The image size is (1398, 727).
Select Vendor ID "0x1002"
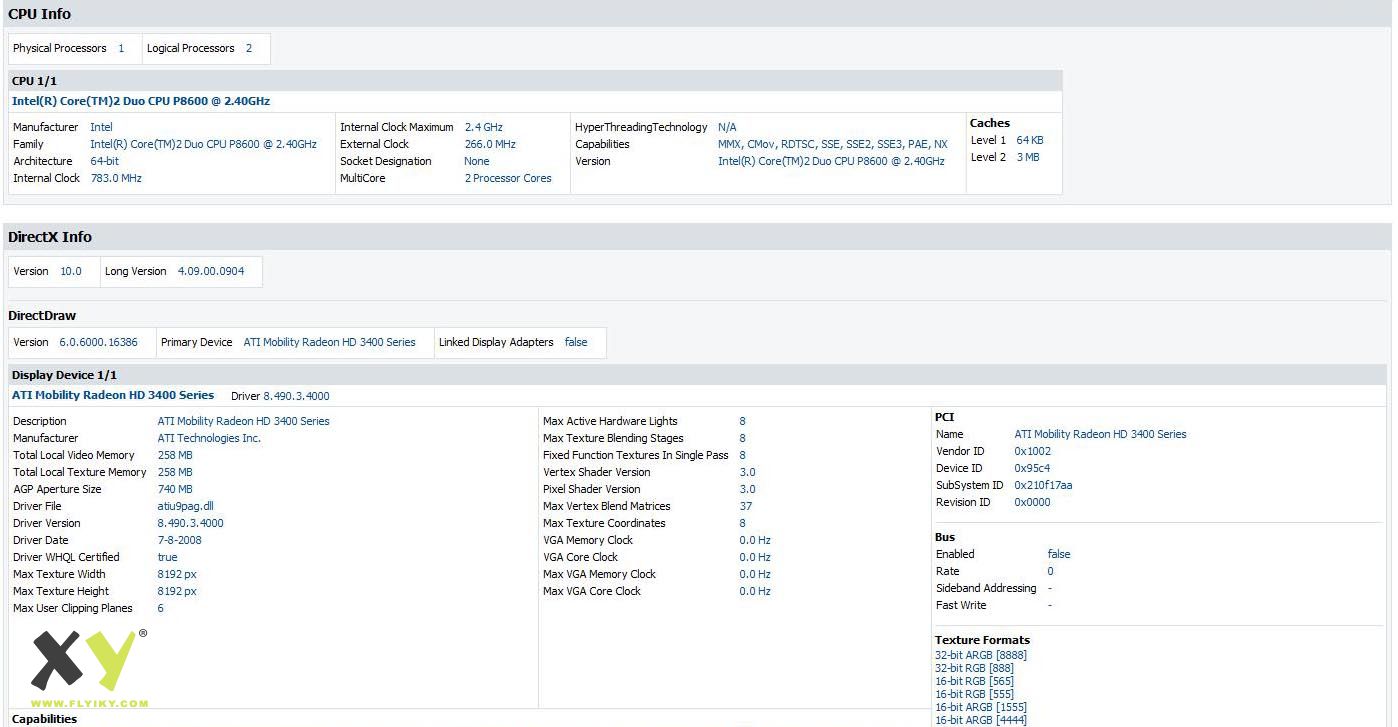pos(1032,451)
